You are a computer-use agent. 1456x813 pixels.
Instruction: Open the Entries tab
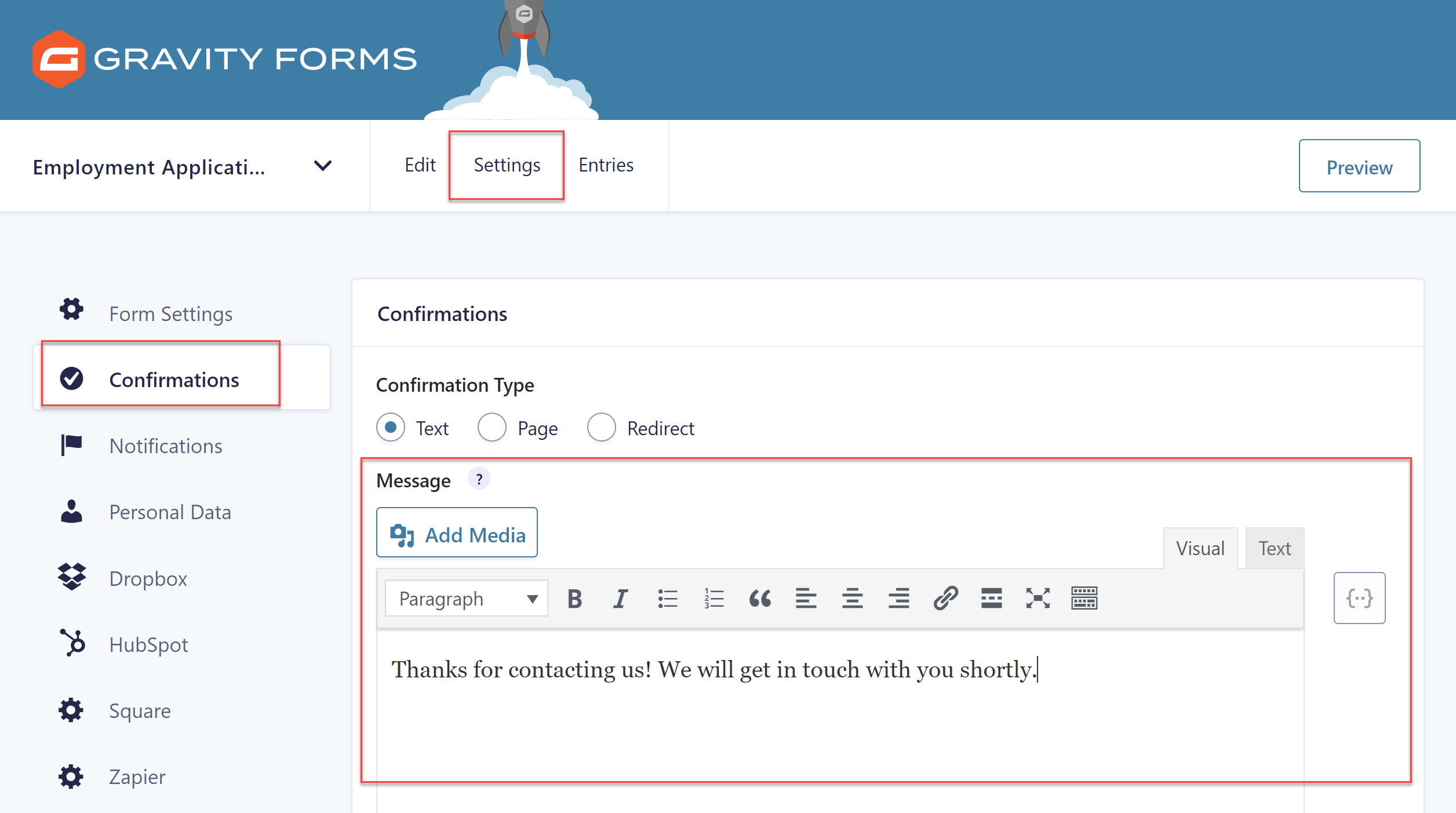click(x=606, y=165)
